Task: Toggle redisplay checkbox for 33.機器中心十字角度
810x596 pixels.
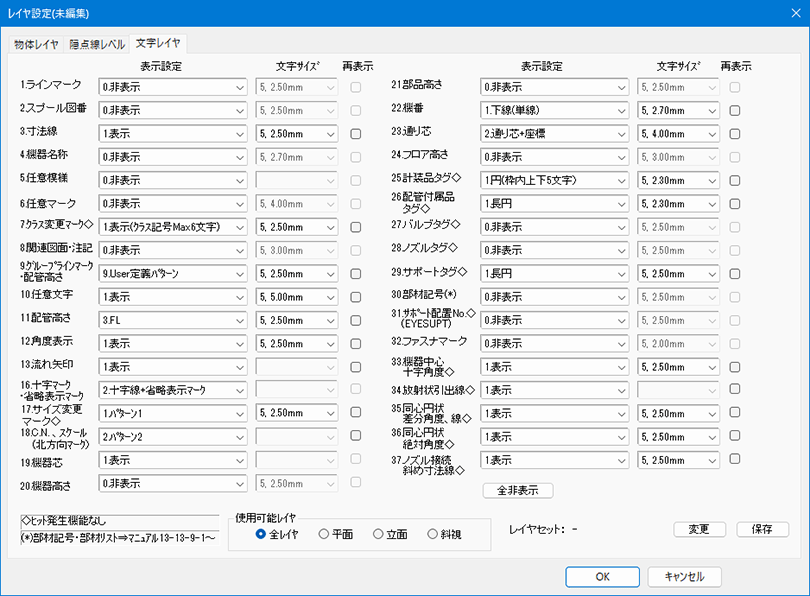Action: click(735, 367)
